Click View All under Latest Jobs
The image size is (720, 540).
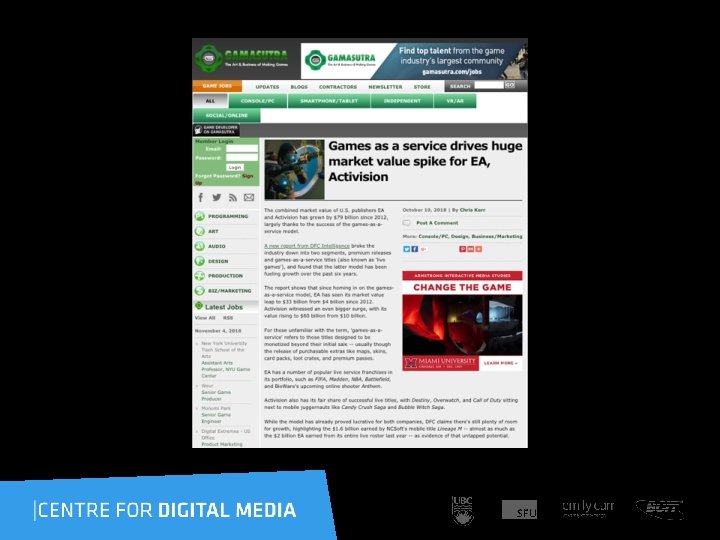[205, 318]
